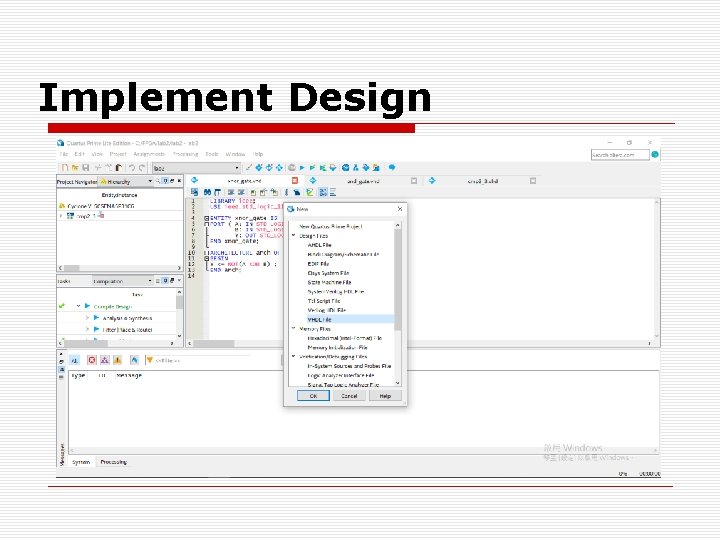Close the and_gate editor tab
The image size is (720, 540).
(x=414, y=181)
